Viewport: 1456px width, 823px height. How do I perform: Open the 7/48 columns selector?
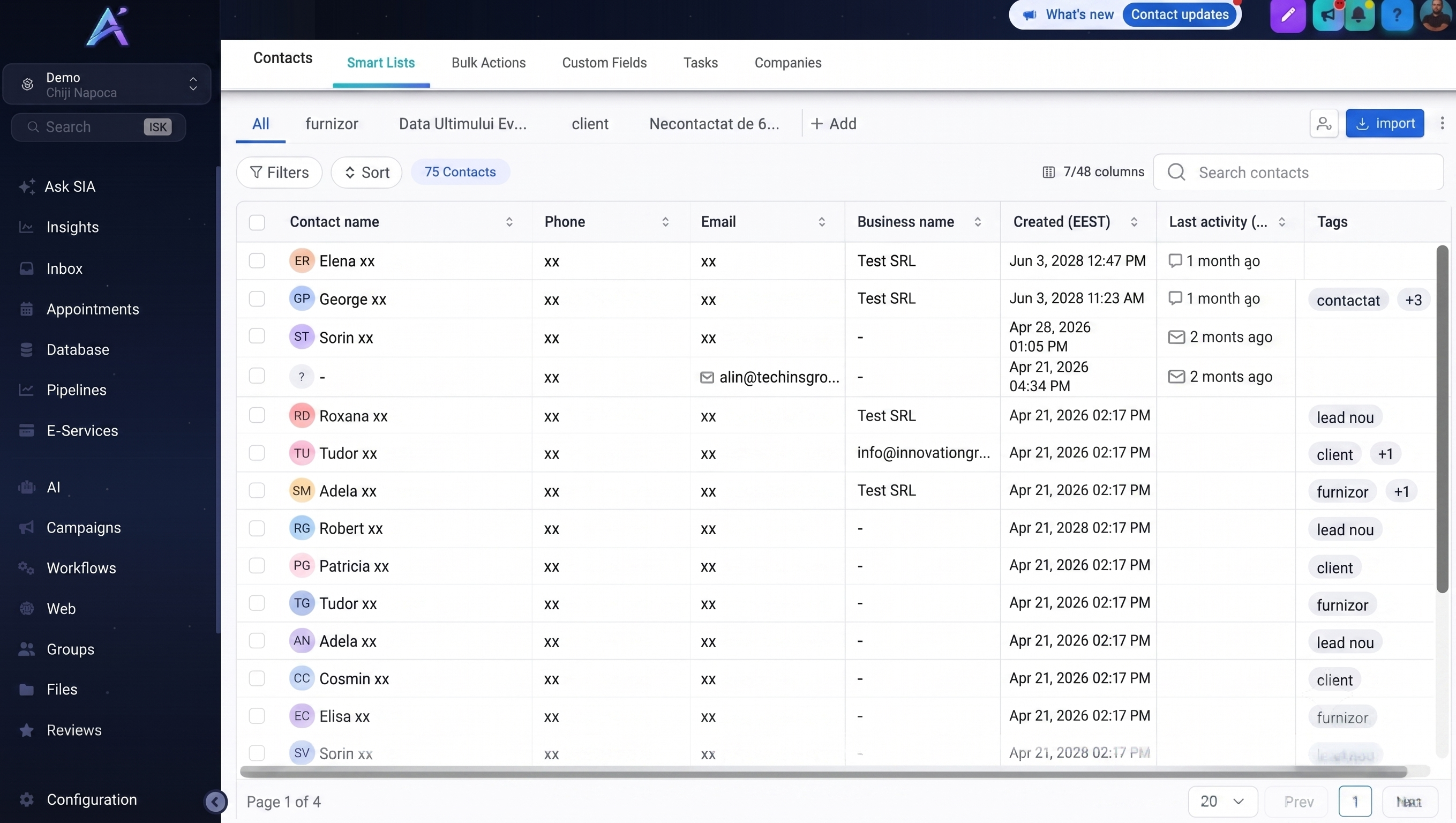pyautogui.click(x=1093, y=172)
